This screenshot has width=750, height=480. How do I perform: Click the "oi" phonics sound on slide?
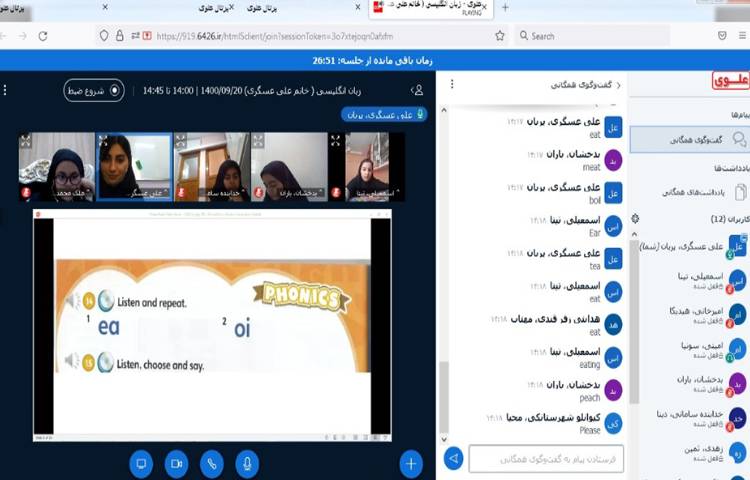[242, 329]
